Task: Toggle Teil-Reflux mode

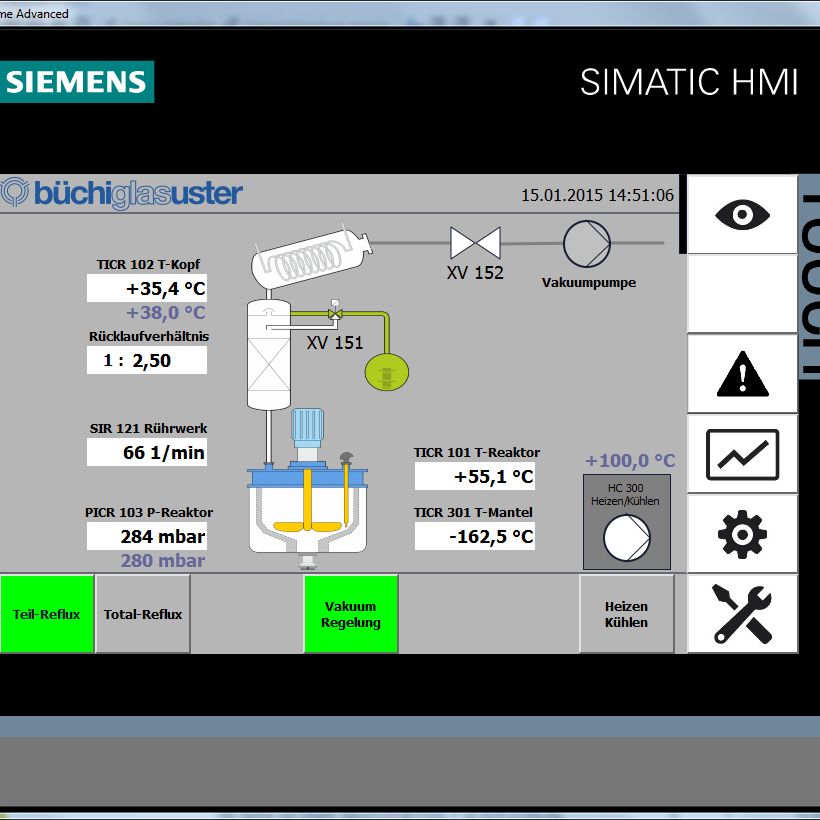Action: (x=47, y=614)
